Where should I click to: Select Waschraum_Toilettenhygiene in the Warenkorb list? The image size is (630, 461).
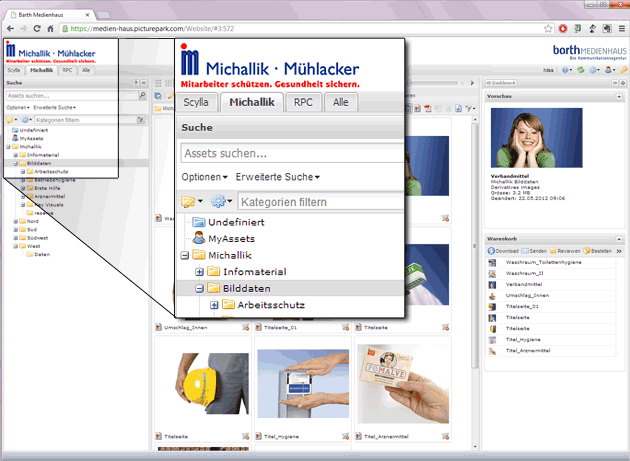551,262
